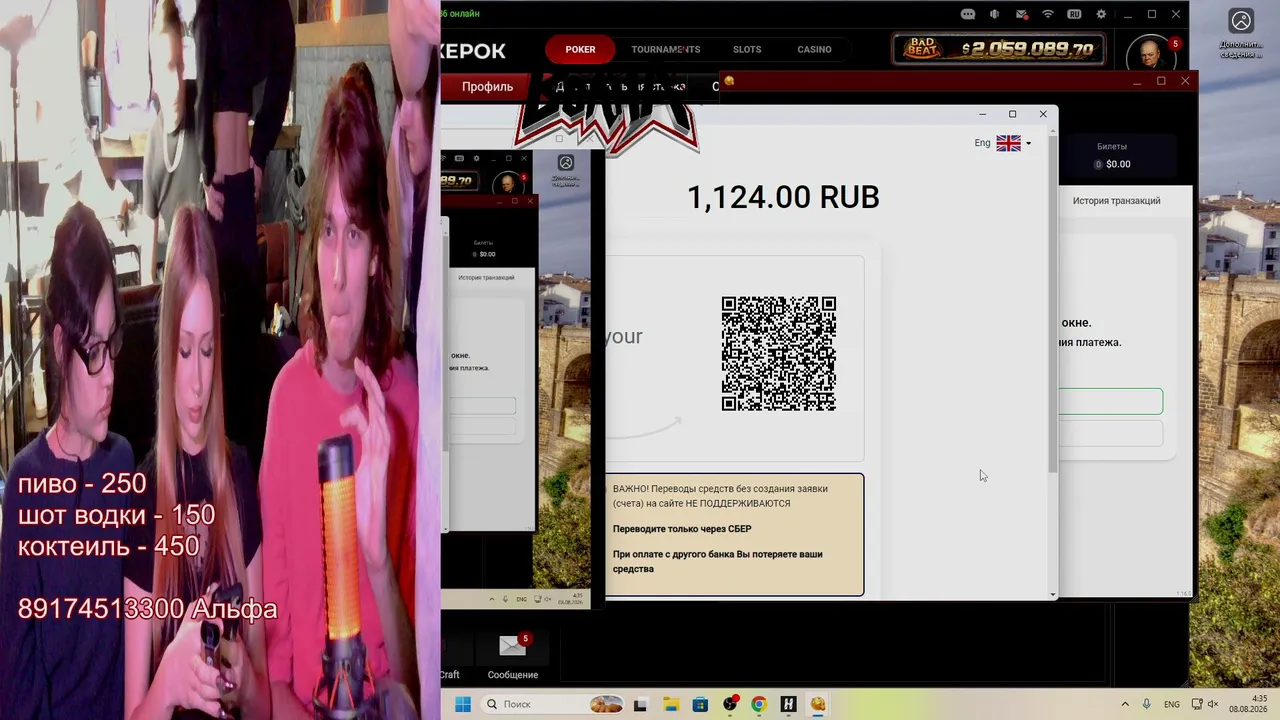
Task: Open the chat bubble icon in poker client header
Action: [x=967, y=14]
